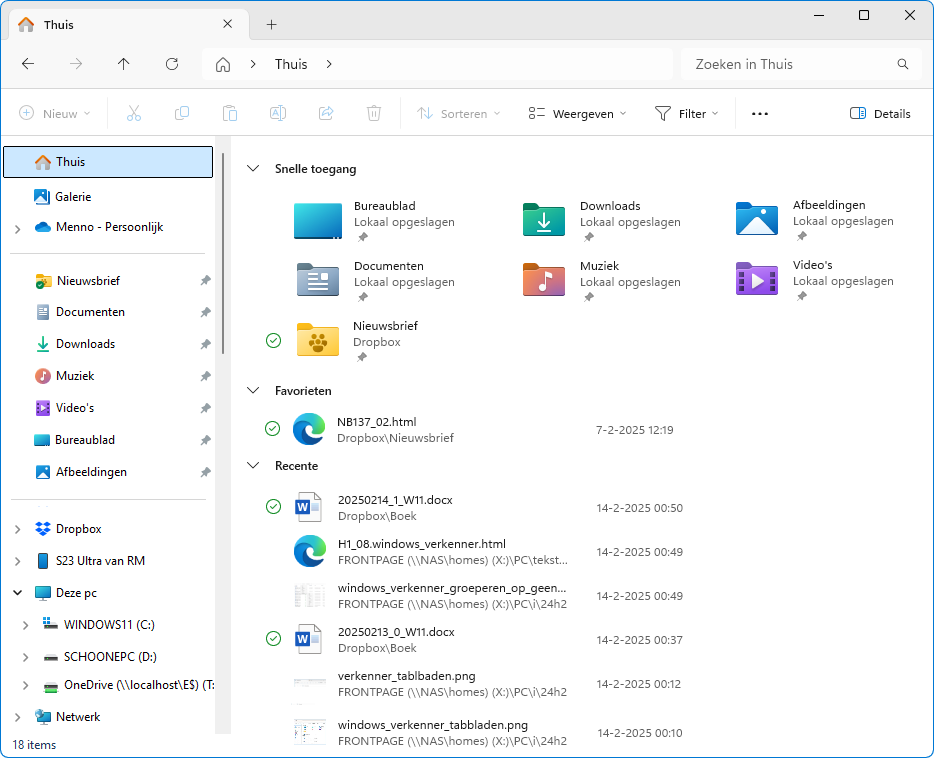Open the Filter dropdown
The width and height of the screenshot is (934, 760).
(x=686, y=113)
